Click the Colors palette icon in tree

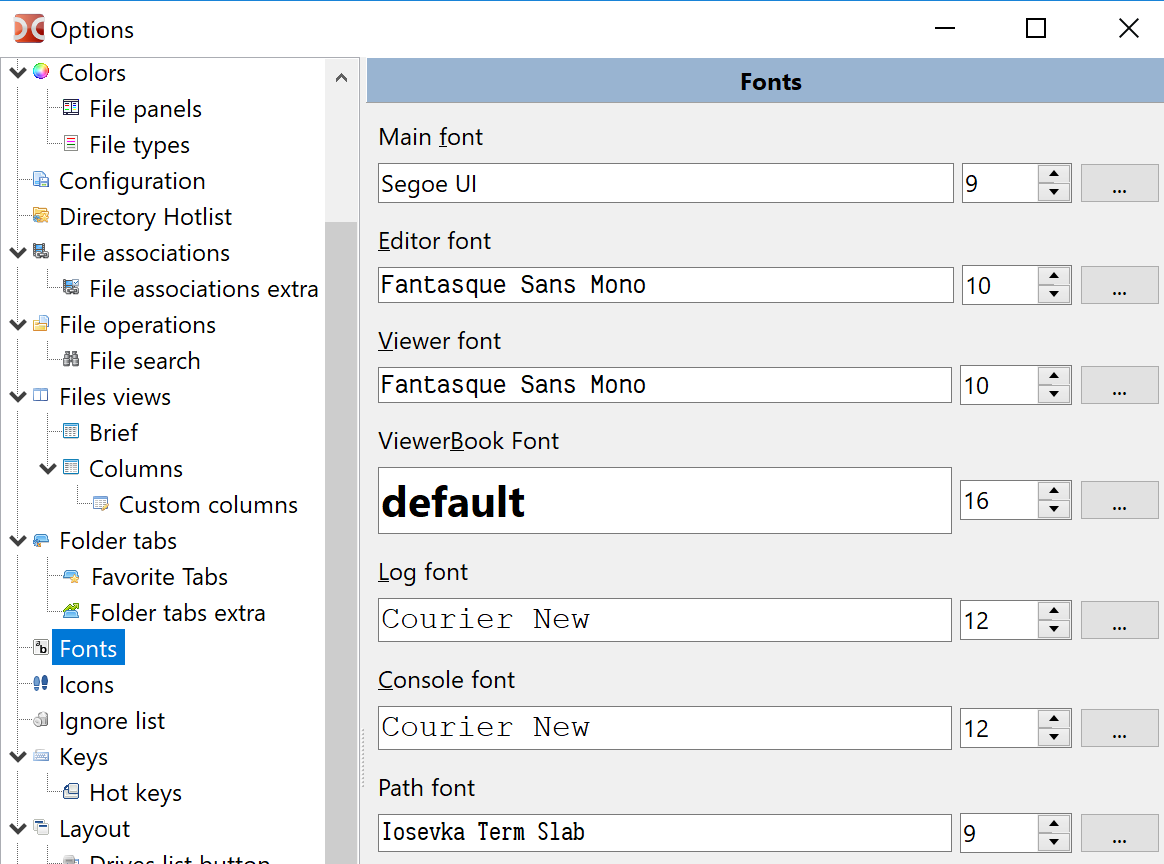[x=40, y=72]
